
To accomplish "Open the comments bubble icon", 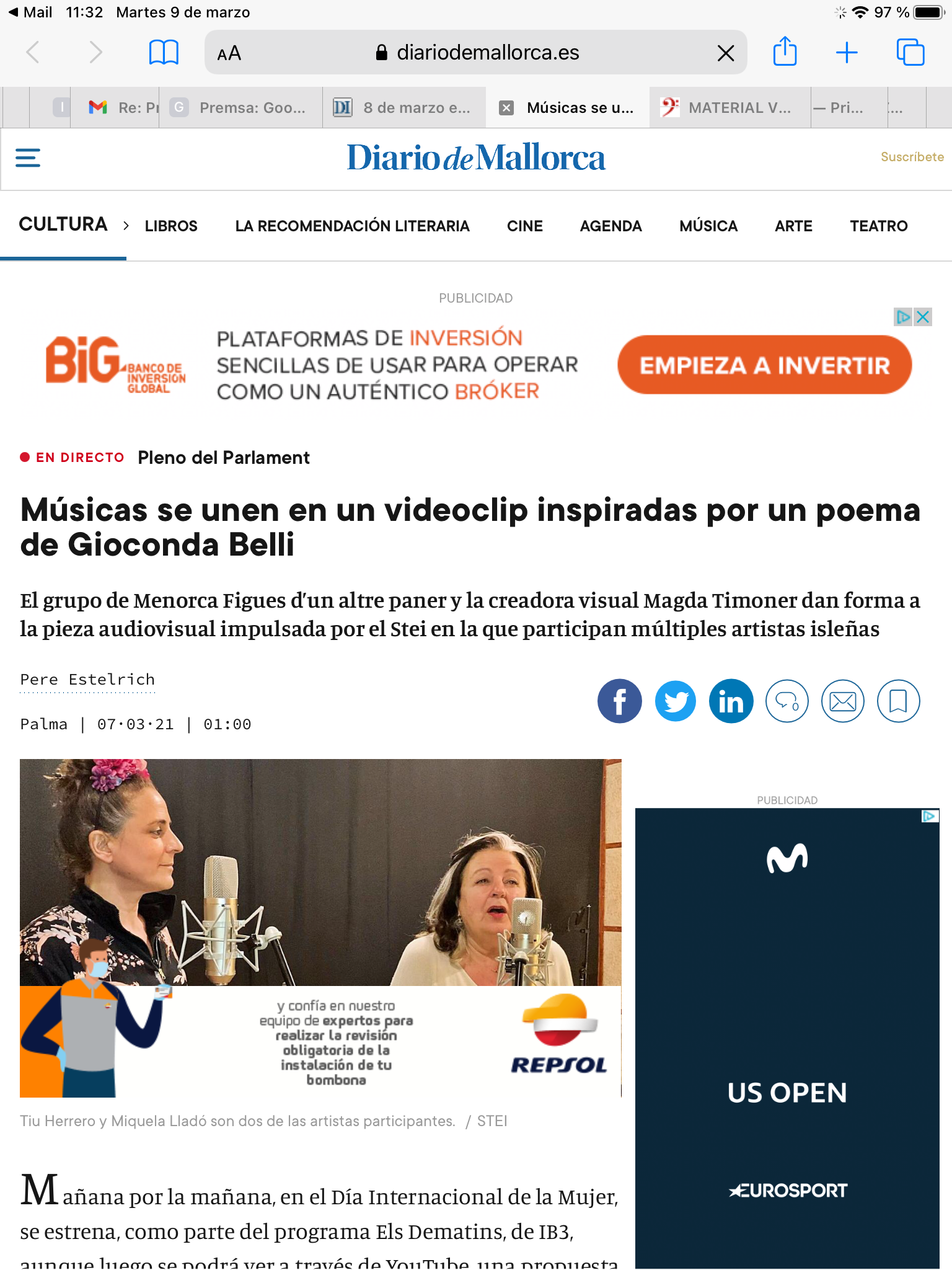I will point(787,701).
